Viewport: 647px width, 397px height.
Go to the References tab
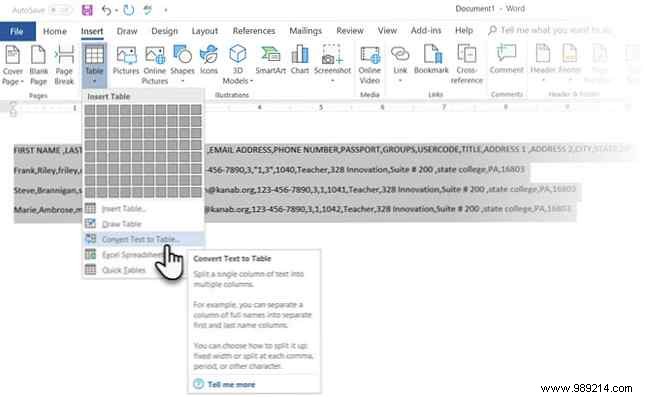pos(254,31)
